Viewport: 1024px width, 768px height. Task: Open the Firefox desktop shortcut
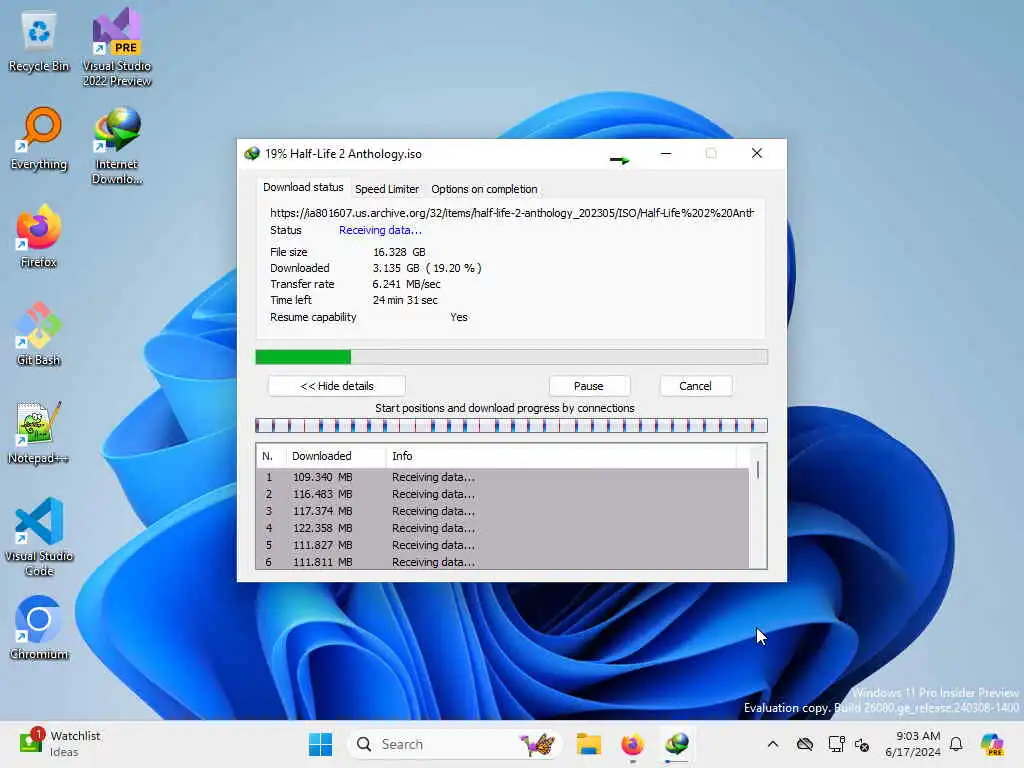pyautogui.click(x=39, y=236)
